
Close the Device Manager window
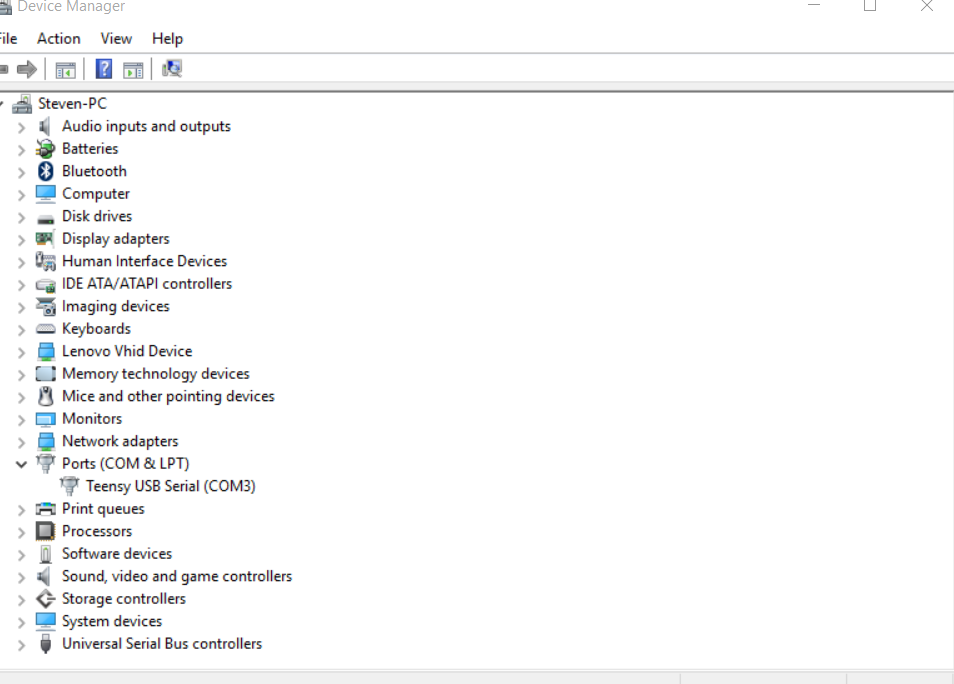point(927,6)
